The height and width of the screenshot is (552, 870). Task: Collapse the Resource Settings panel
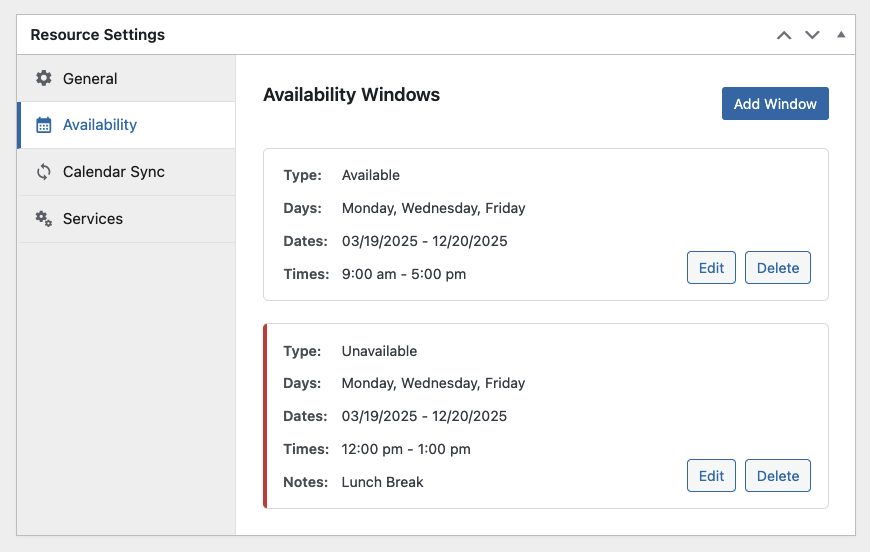coord(841,34)
